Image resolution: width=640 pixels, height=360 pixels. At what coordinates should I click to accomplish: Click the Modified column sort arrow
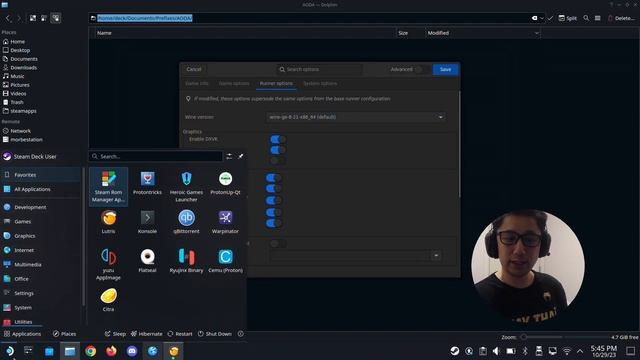pyautogui.click(x=536, y=33)
